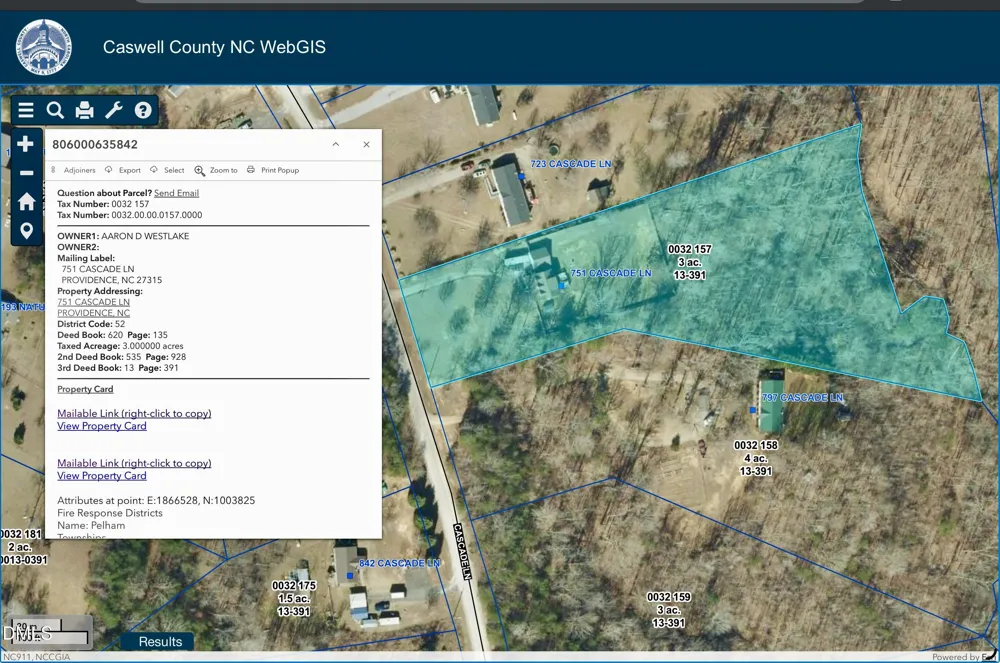Image resolution: width=1000 pixels, height=663 pixels.
Task: Click the blue address point at 723 Cascade Ln
Action: [x=521, y=176]
